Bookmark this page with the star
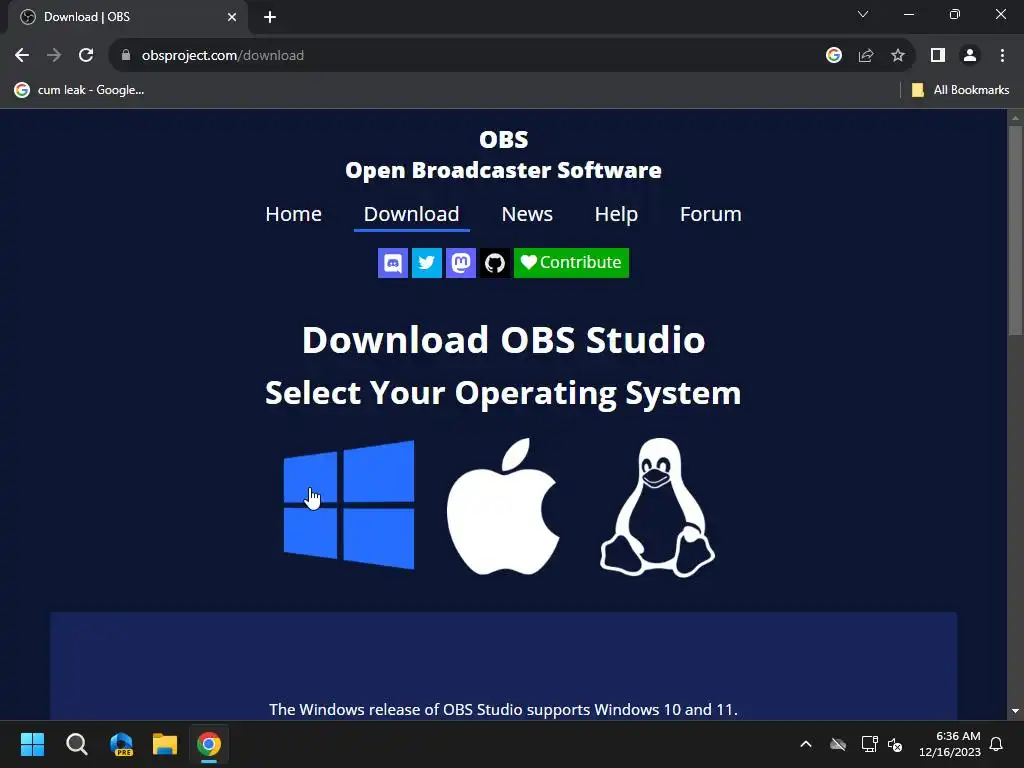This screenshot has height=768, width=1024. click(898, 56)
